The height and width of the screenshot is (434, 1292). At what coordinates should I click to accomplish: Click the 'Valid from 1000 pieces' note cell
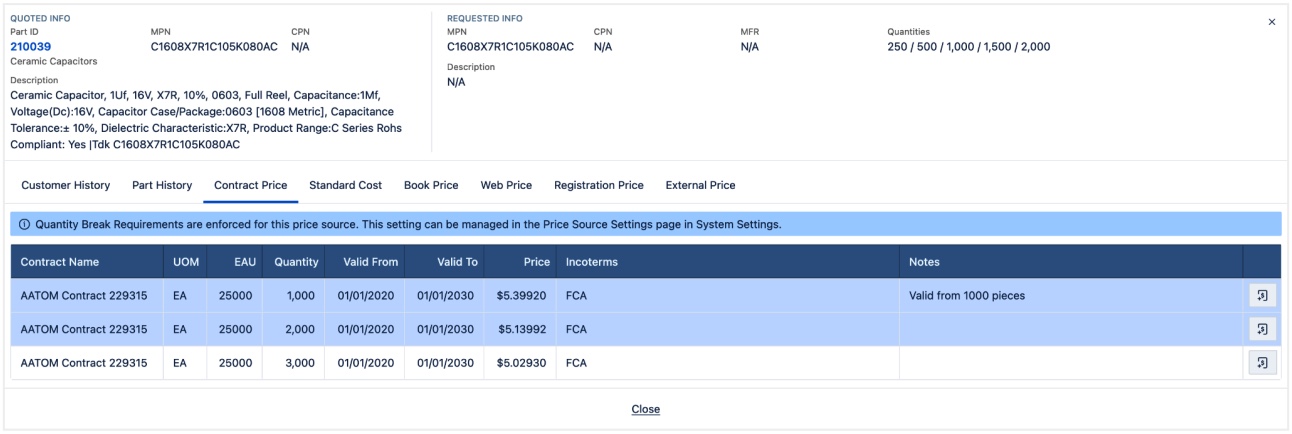click(965, 295)
